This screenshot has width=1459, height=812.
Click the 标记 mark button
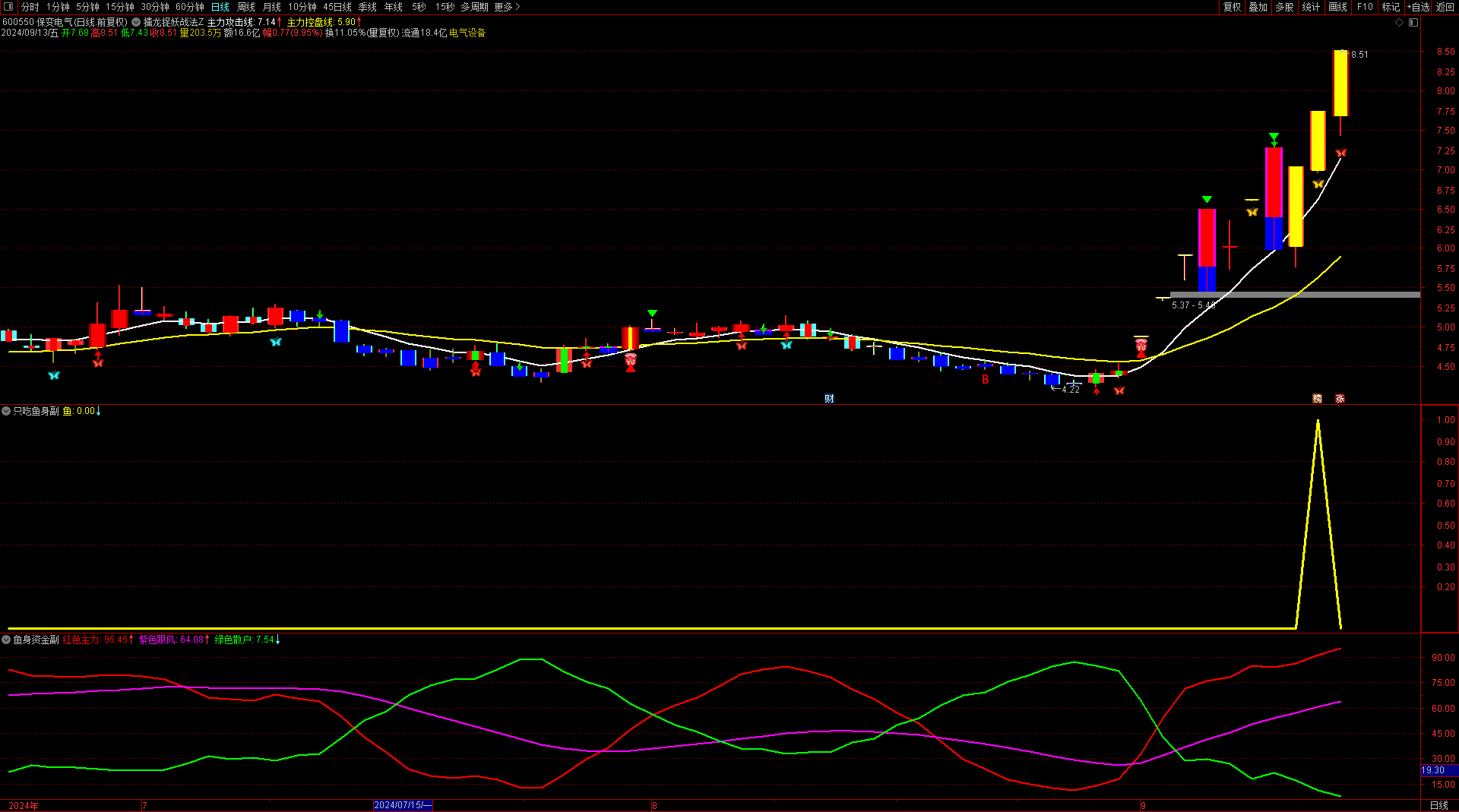pyautogui.click(x=1391, y=7)
